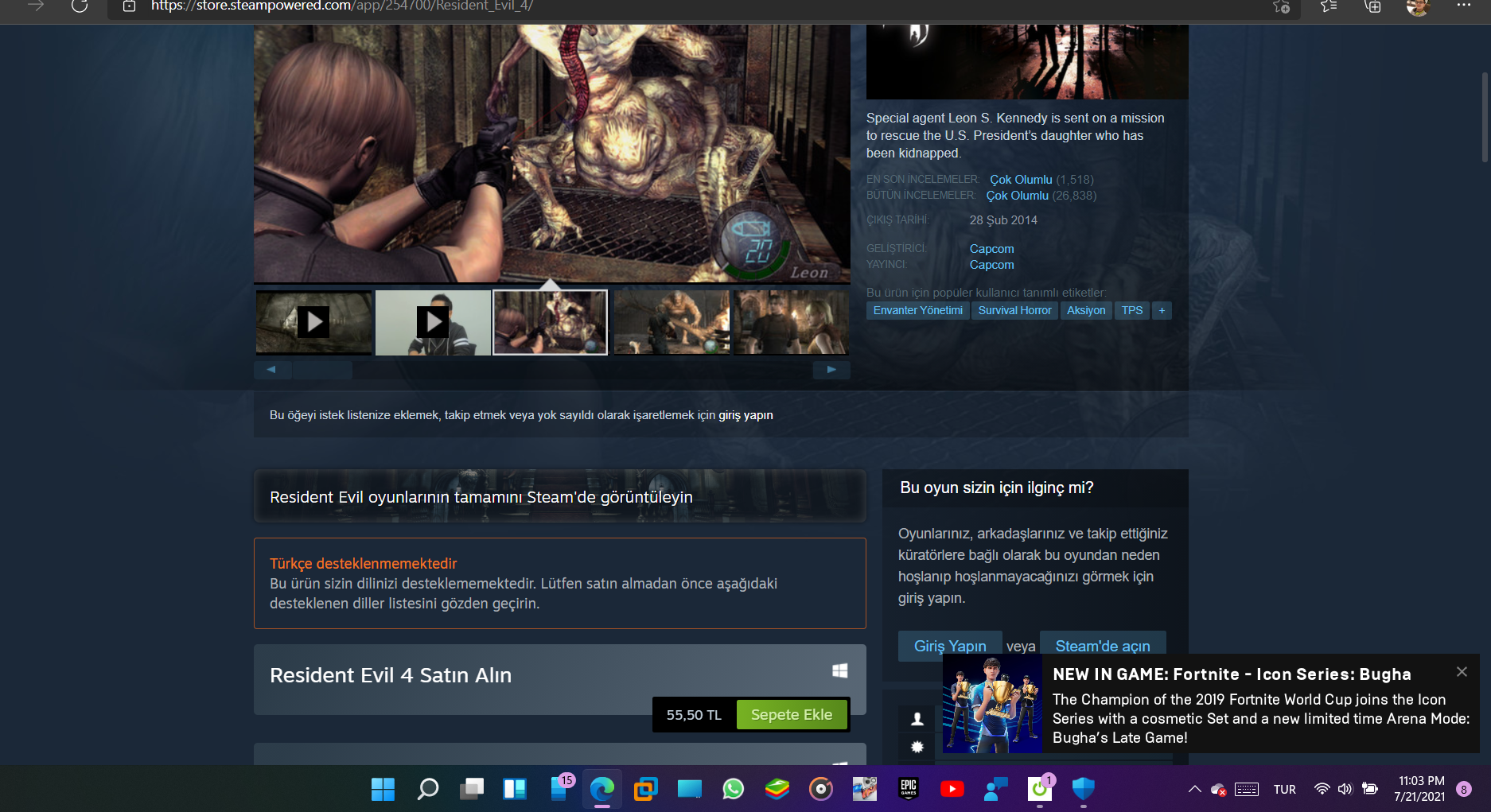The height and width of the screenshot is (812, 1491).
Task: Open the browser Collections icon
Action: pos(1372,6)
